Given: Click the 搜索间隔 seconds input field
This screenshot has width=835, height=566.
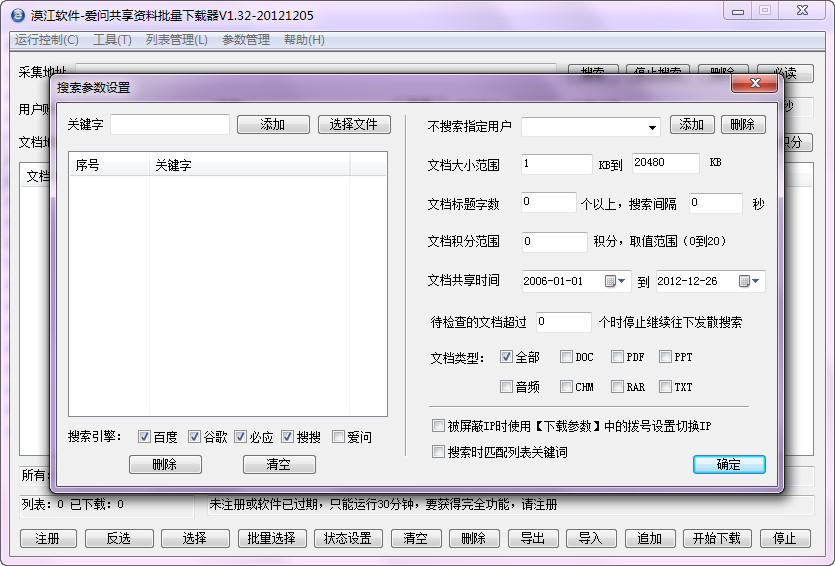Looking at the screenshot, I should (716, 203).
